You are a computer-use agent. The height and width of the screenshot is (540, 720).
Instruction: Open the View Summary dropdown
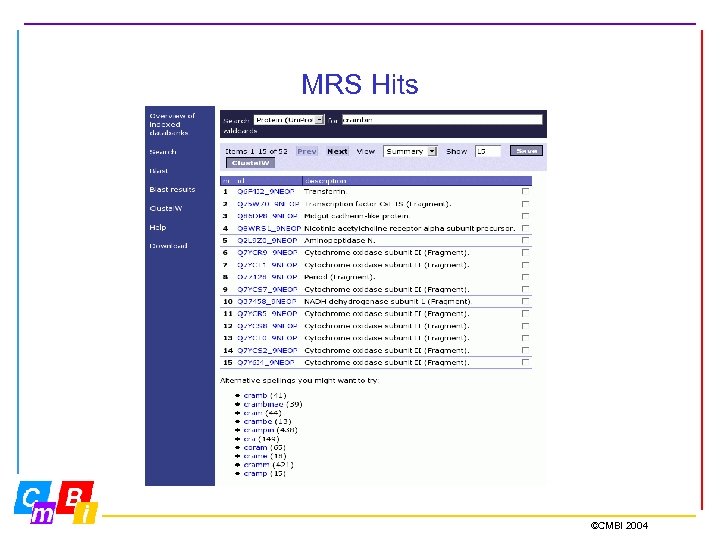[410, 151]
